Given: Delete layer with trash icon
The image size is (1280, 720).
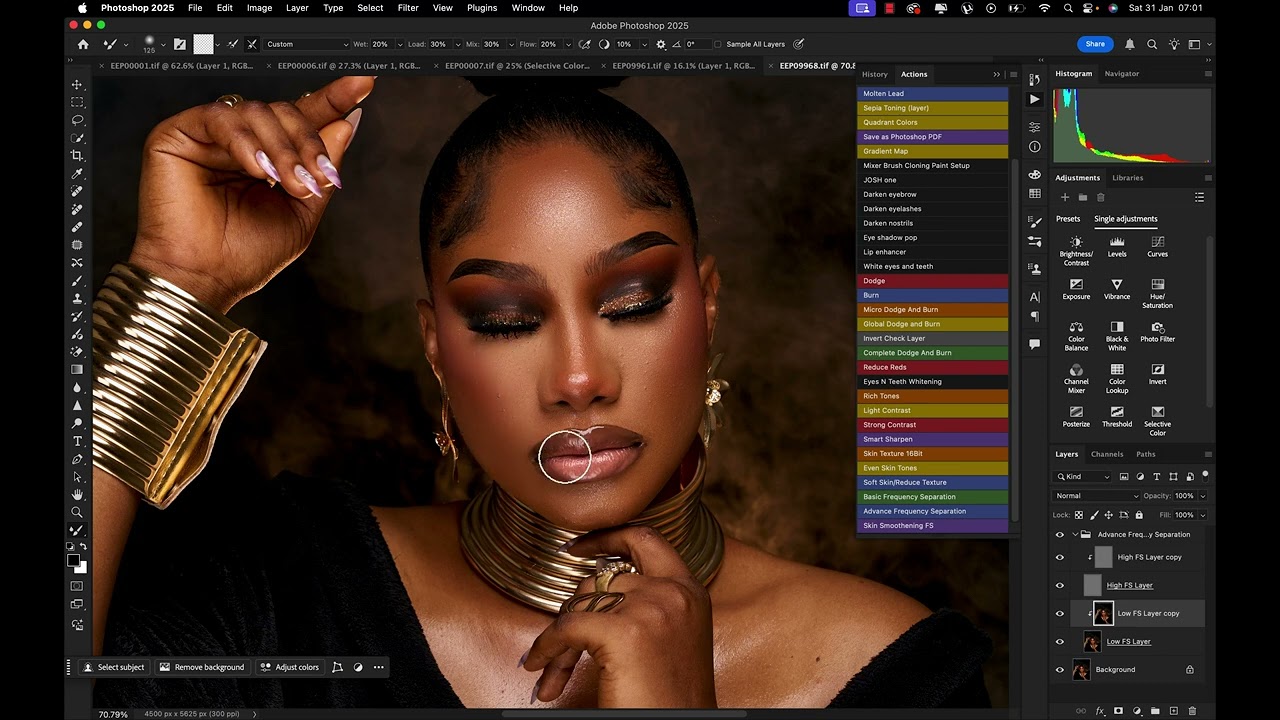Looking at the screenshot, I should [1192, 711].
